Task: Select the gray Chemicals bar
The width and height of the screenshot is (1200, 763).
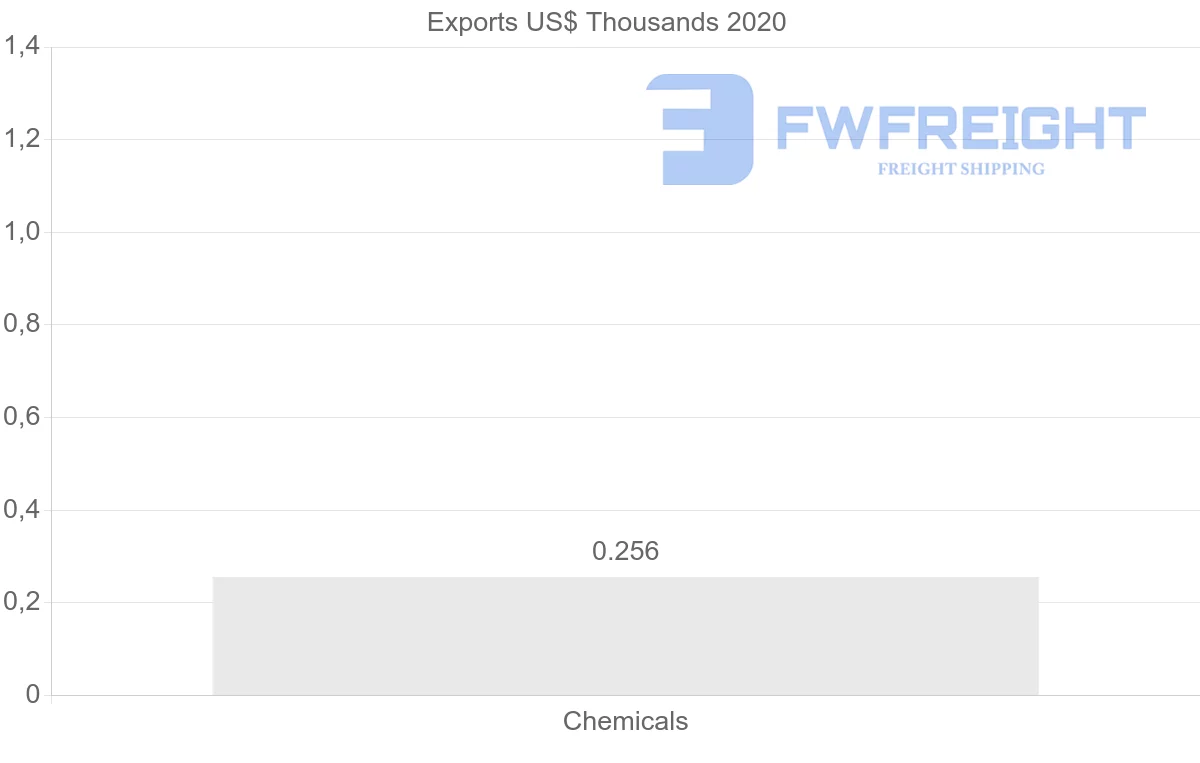Action: pos(625,636)
